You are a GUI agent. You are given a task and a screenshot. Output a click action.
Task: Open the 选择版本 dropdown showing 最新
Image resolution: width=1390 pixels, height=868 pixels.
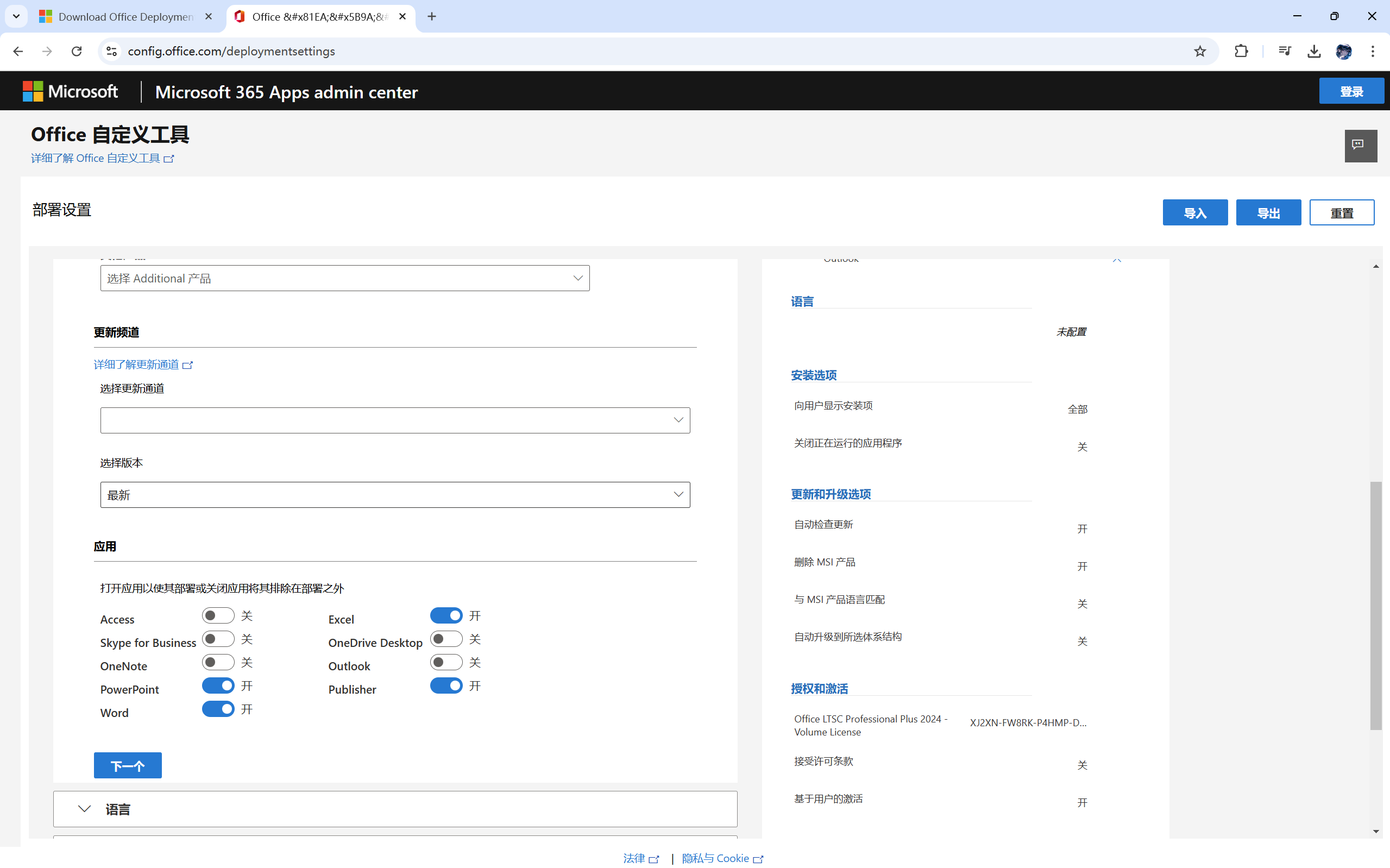coord(395,494)
